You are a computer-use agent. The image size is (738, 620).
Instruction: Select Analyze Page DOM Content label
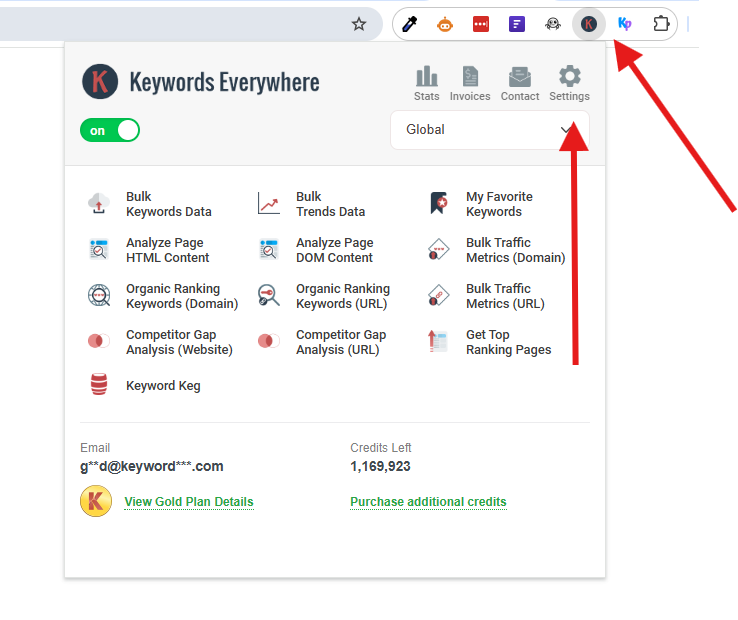[335, 250]
